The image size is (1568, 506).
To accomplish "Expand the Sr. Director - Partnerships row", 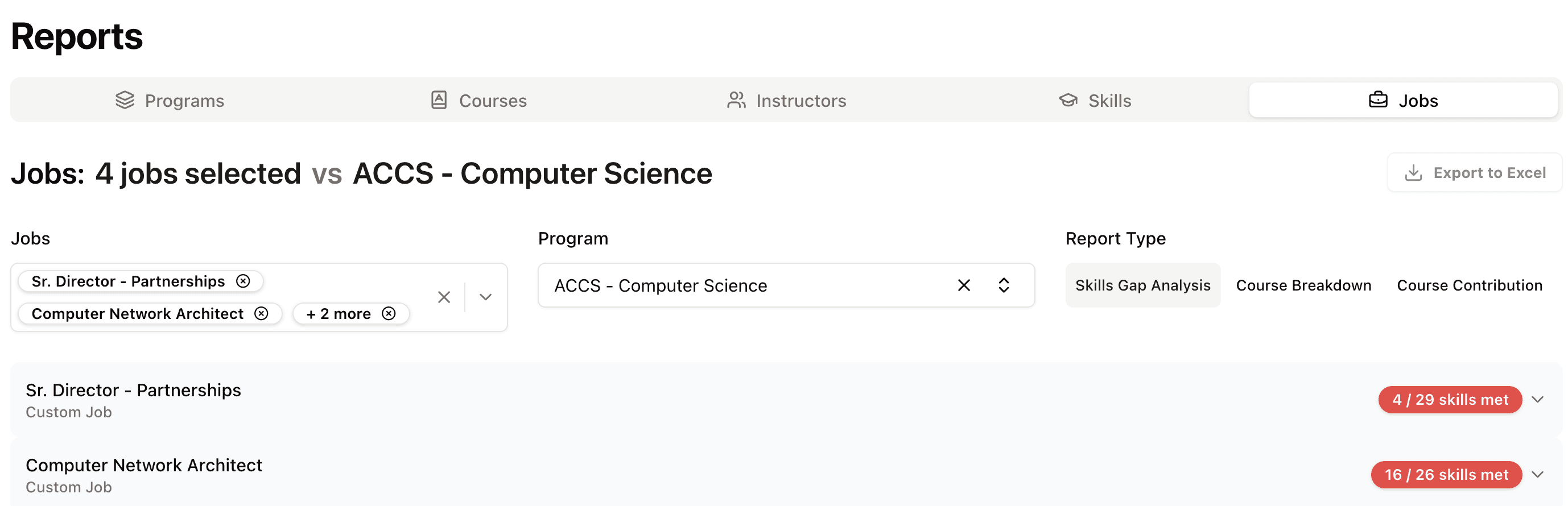I will tap(1538, 400).
